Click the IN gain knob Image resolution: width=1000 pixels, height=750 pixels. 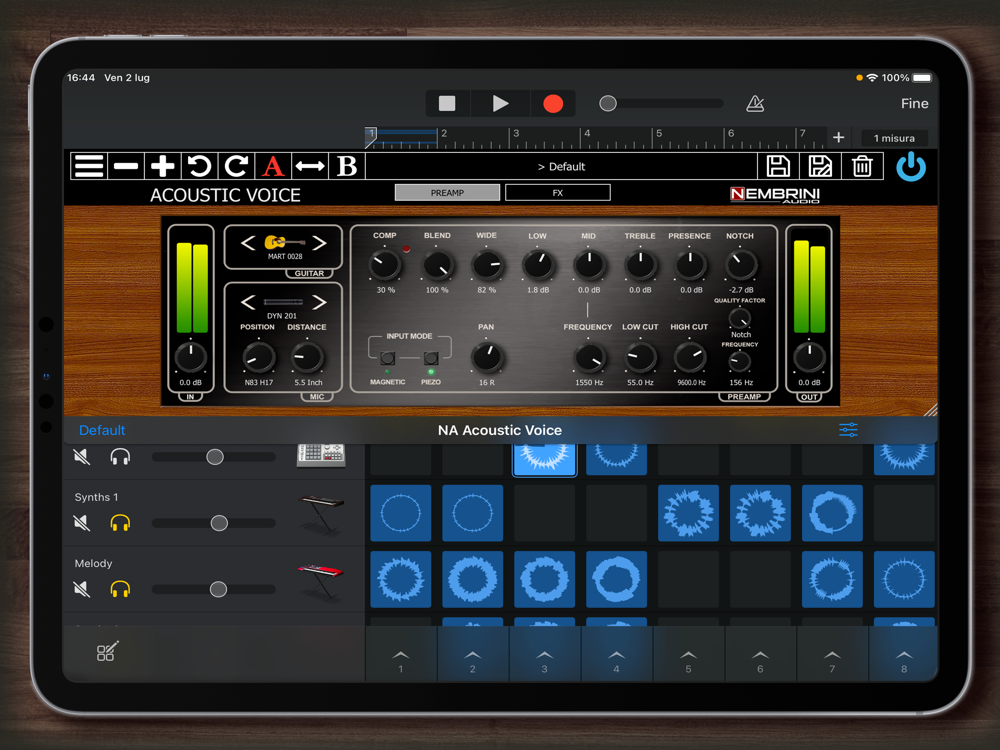tap(190, 357)
